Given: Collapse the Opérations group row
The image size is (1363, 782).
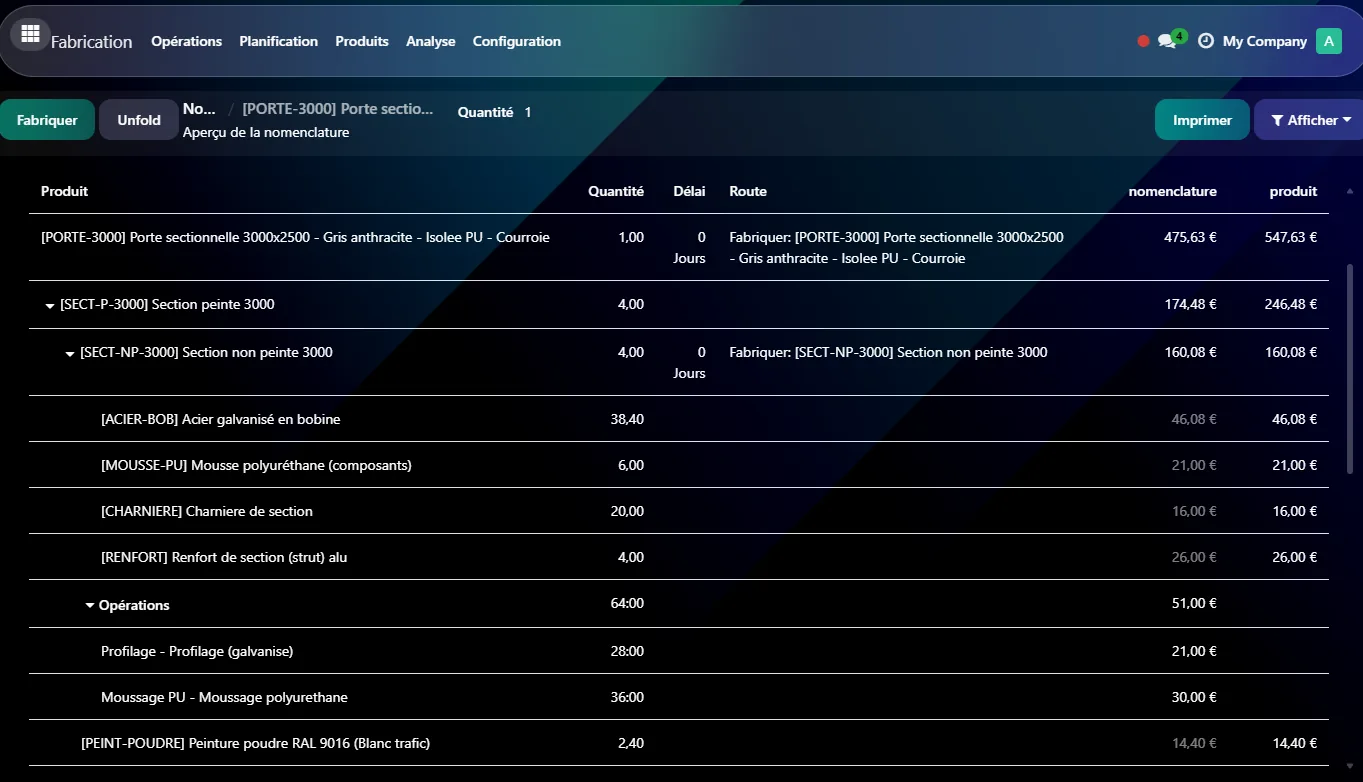Looking at the screenshot, I should click(90, 606).
